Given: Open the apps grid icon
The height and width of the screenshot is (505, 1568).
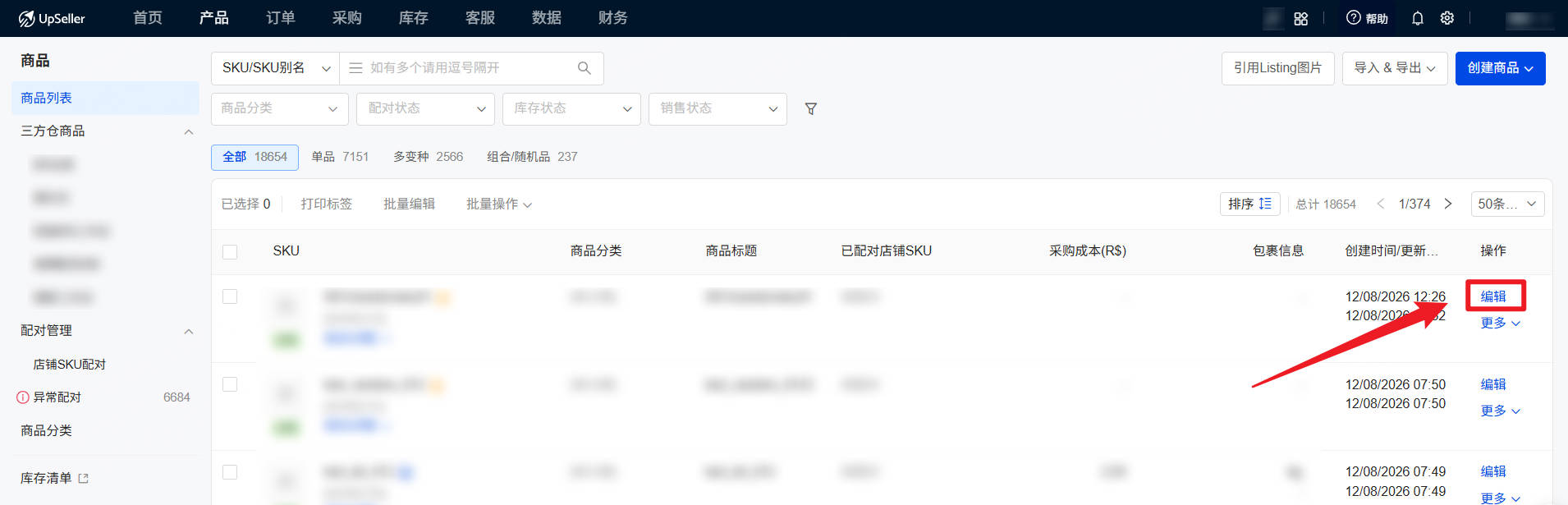Looking at the screenshot, I should pyautogui.click(x=1301, y=18).
